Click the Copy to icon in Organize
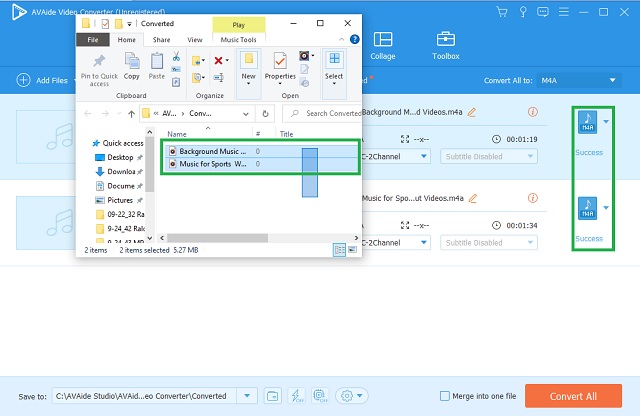640x416 pixels. pyautogui.click(x=198, y=77)
